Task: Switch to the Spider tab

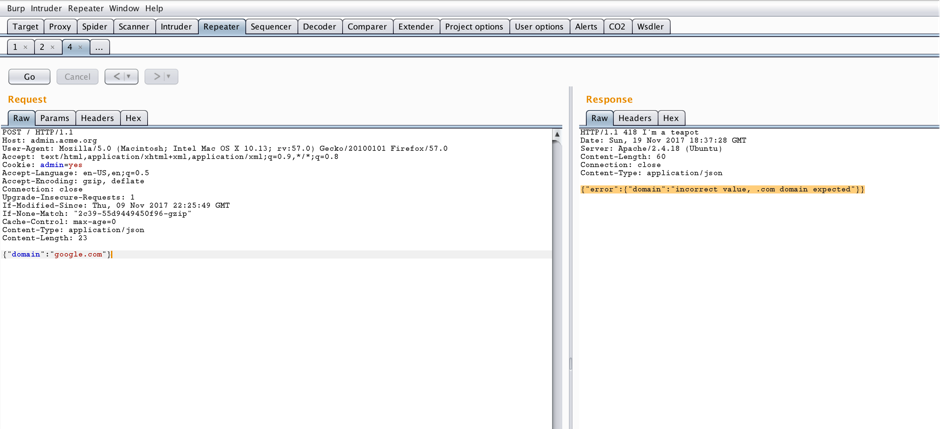Action: 95,26
